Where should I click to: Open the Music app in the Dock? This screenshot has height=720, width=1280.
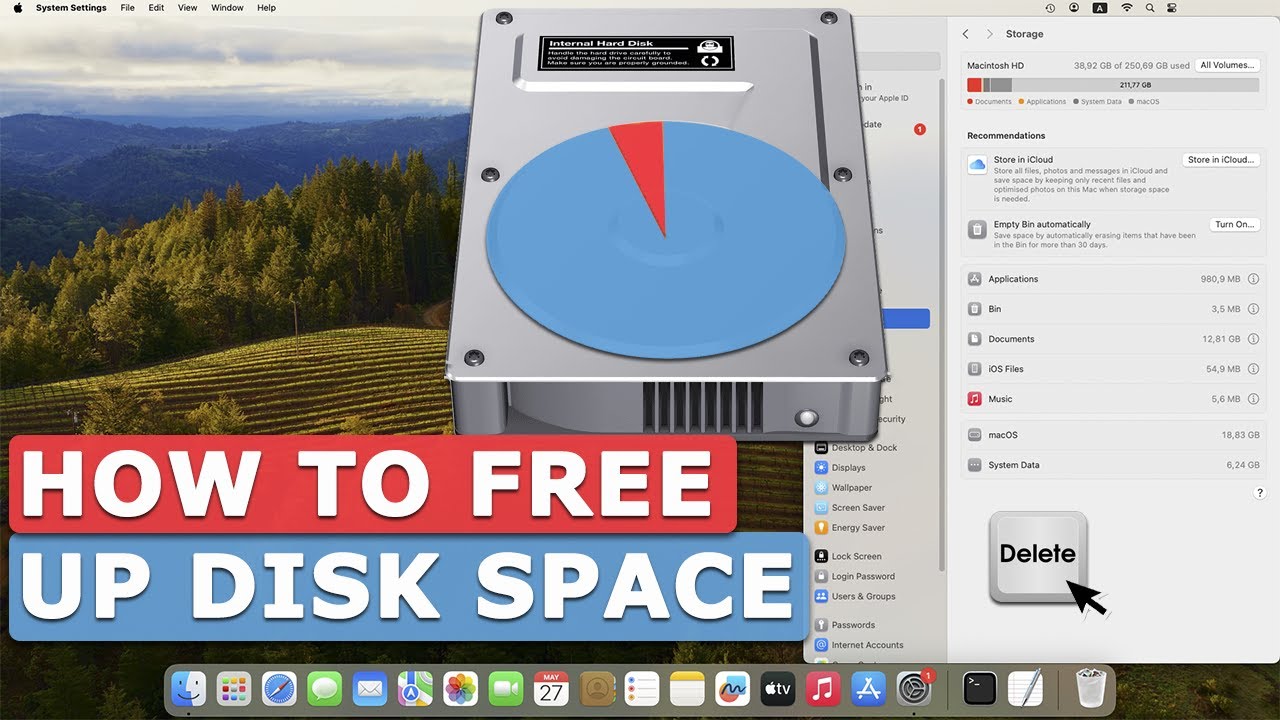823,689
